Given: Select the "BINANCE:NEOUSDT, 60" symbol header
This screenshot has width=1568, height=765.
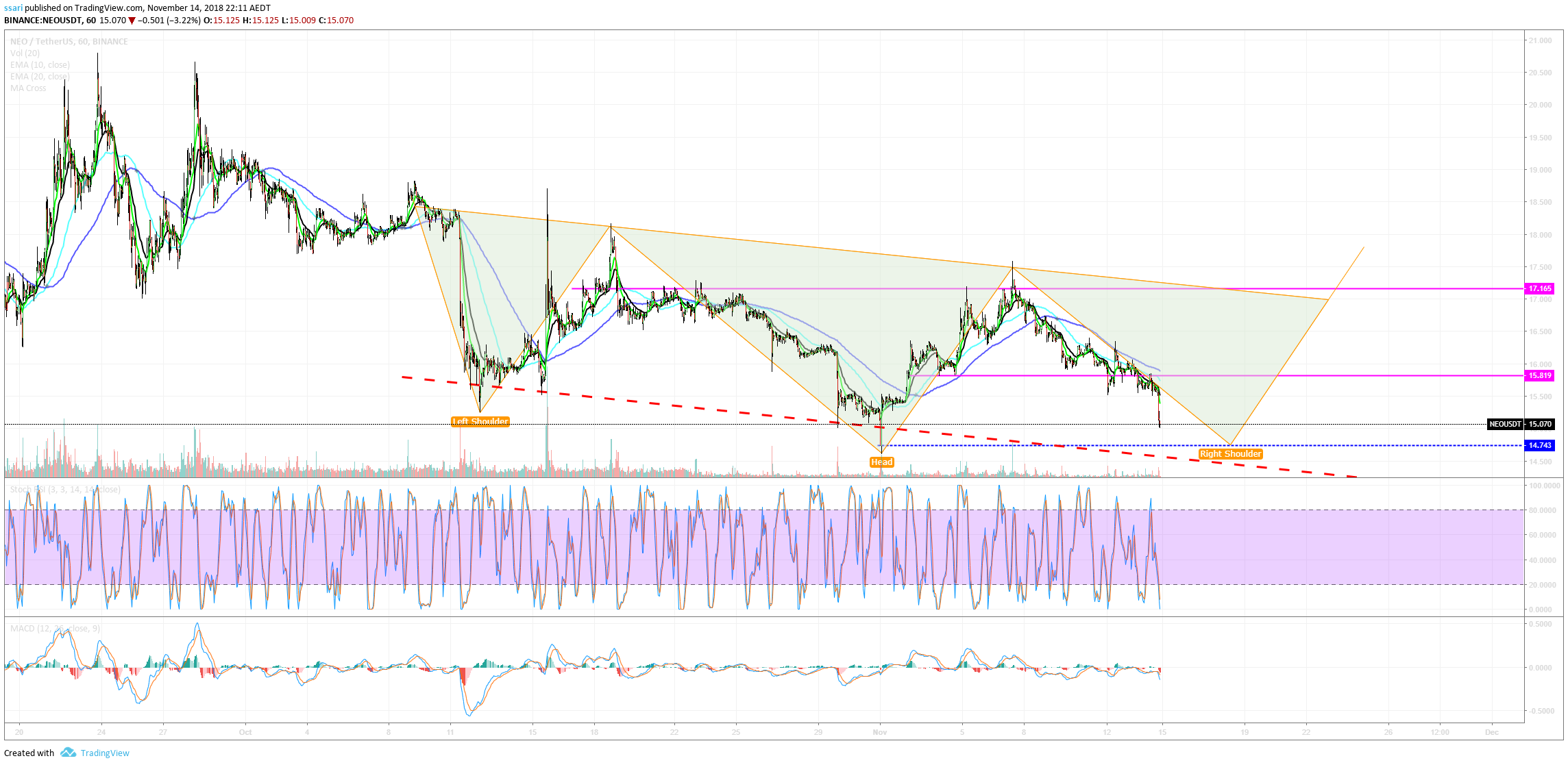Looking at the screenshot, I should [x=49, y=21].
